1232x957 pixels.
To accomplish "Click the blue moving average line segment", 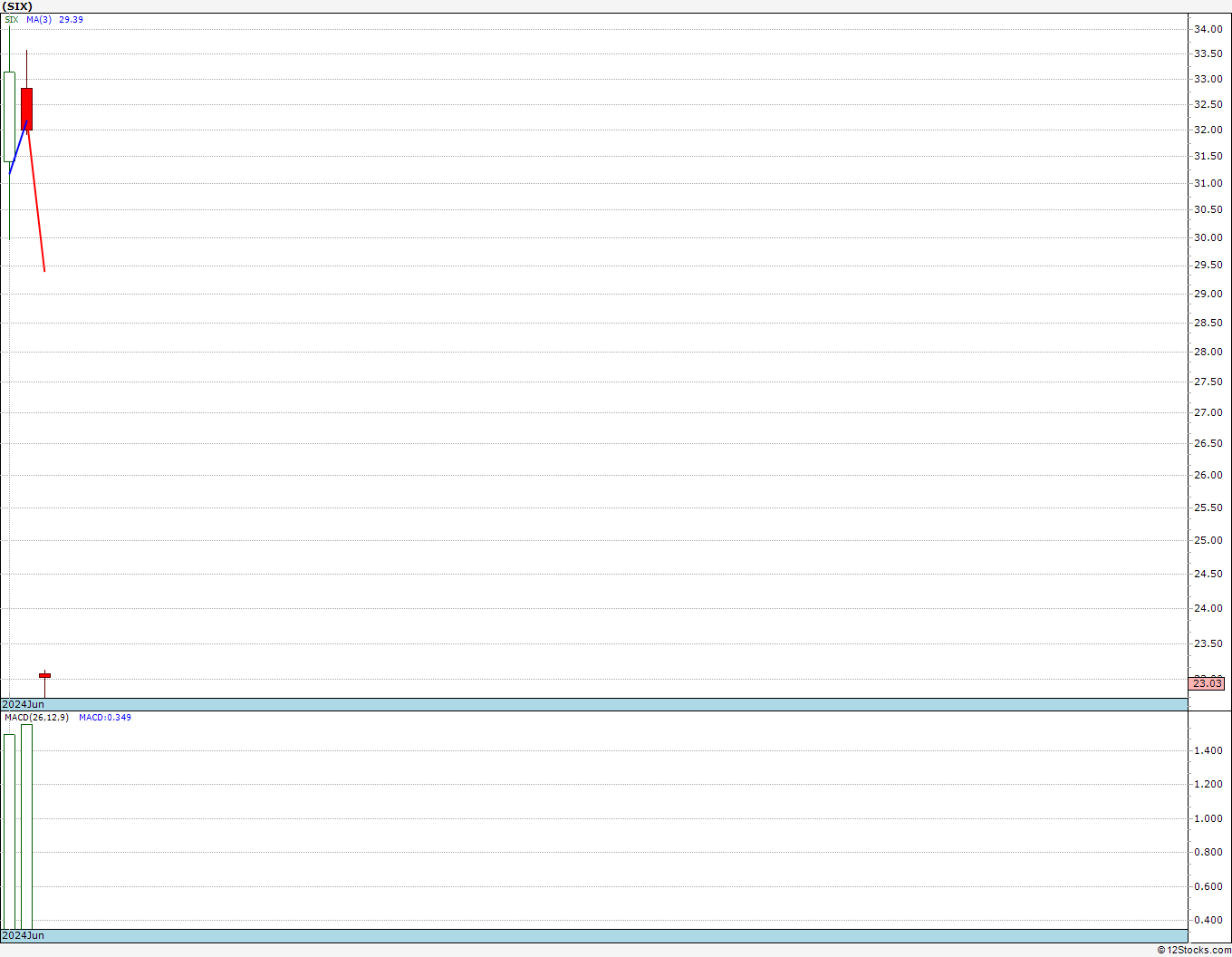I will pos(18,147).
